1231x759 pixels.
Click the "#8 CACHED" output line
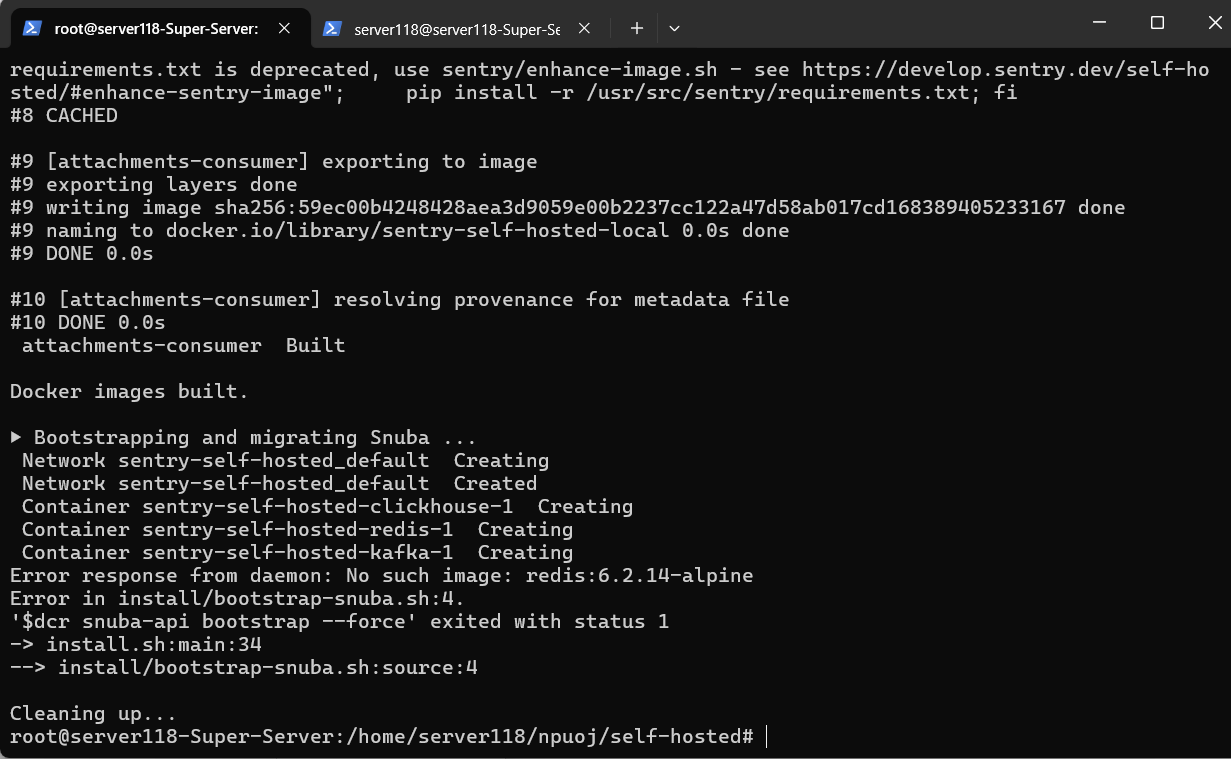[x=64, y=116]
